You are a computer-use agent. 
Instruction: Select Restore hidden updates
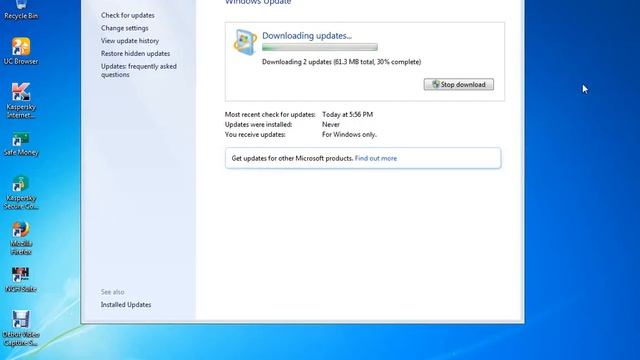tap(136, 53)
